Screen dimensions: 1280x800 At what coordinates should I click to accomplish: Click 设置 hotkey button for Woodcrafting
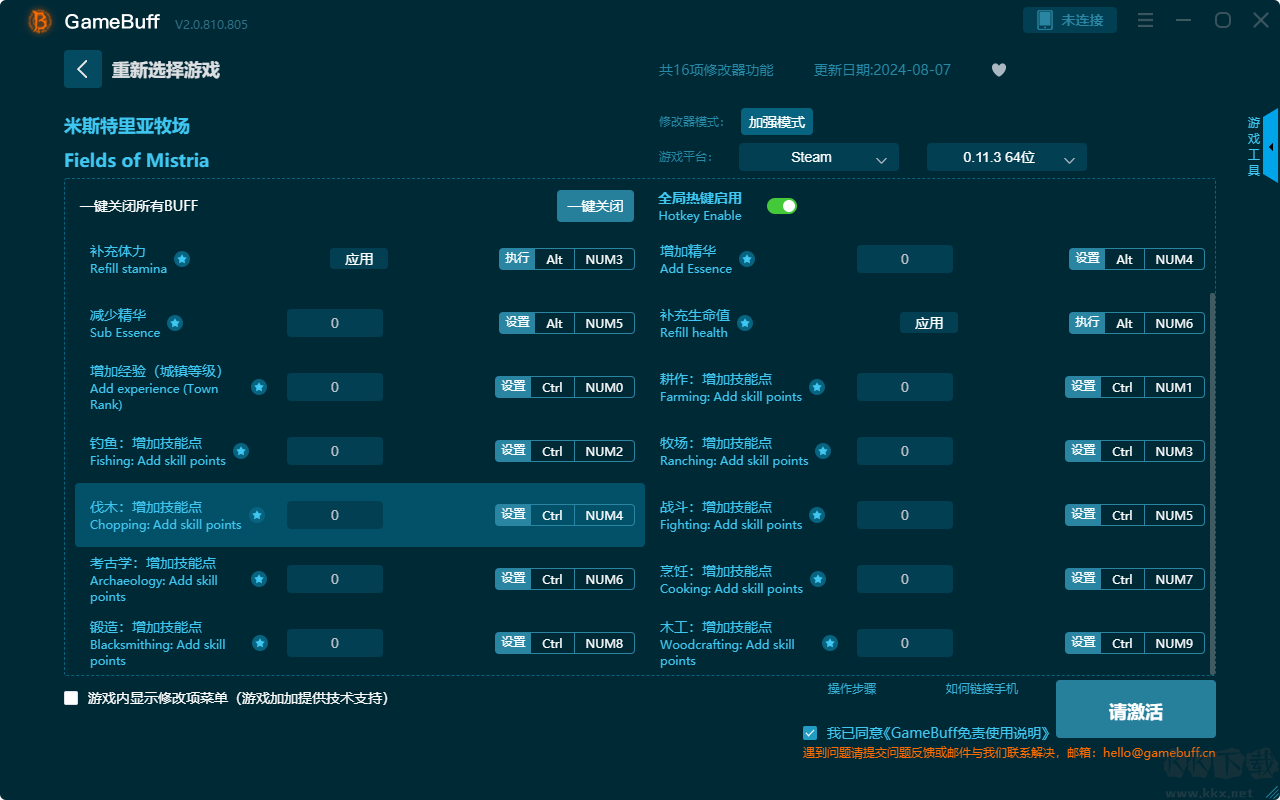click(x=1083, y=643)
